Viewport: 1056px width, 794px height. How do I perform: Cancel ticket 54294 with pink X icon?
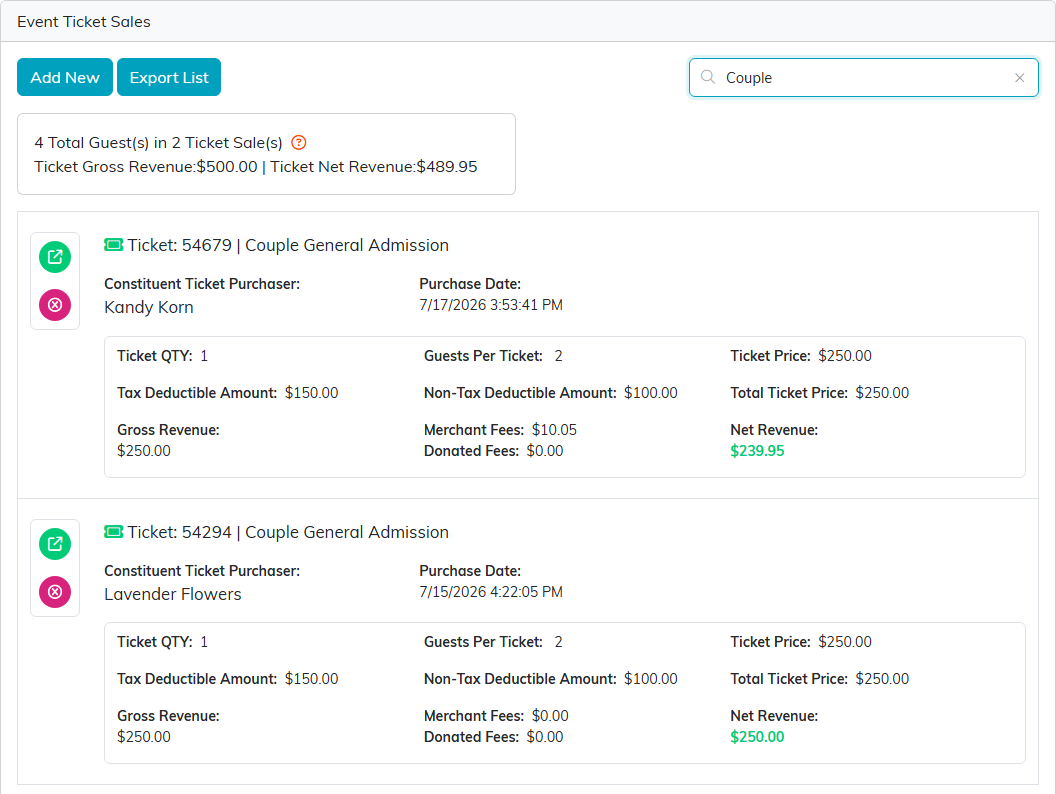click(x=55, y=592)
